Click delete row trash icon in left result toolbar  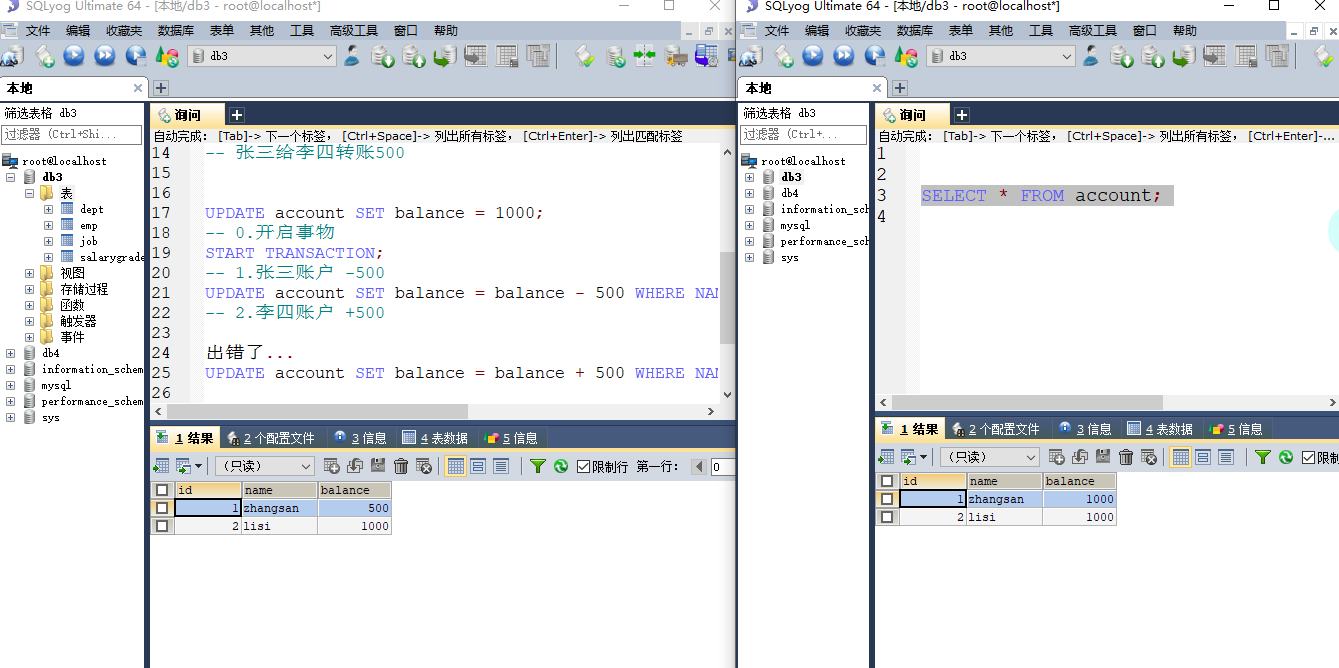coord(401,466)
